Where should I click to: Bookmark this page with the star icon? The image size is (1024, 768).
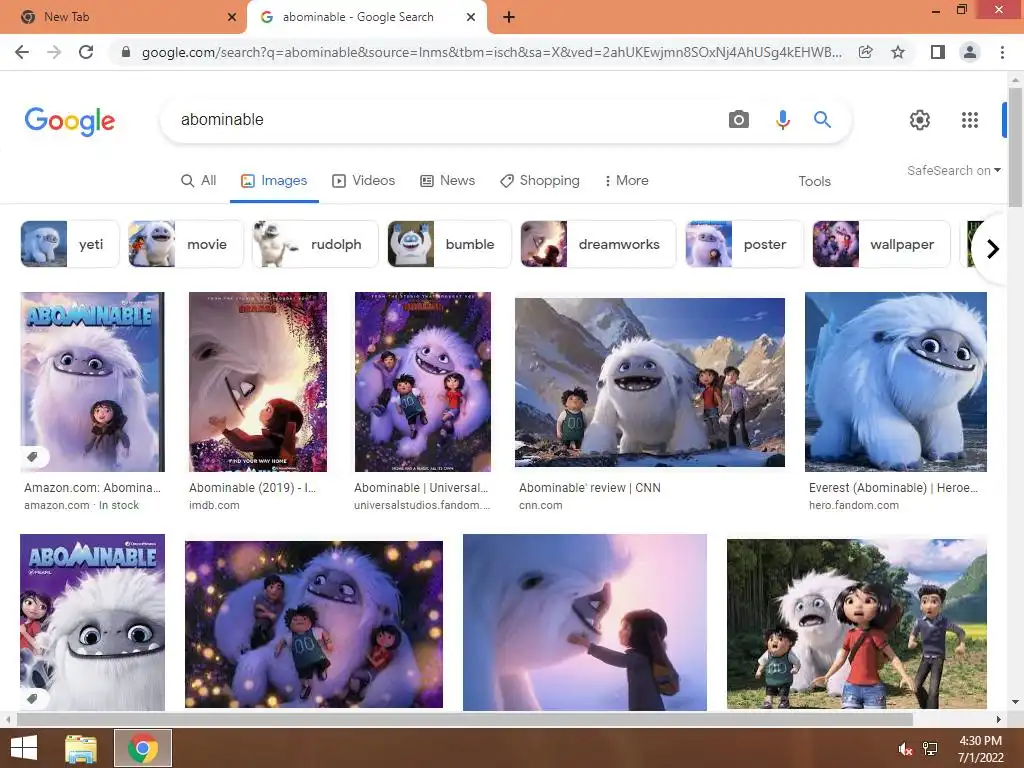[x=898, y=52]
